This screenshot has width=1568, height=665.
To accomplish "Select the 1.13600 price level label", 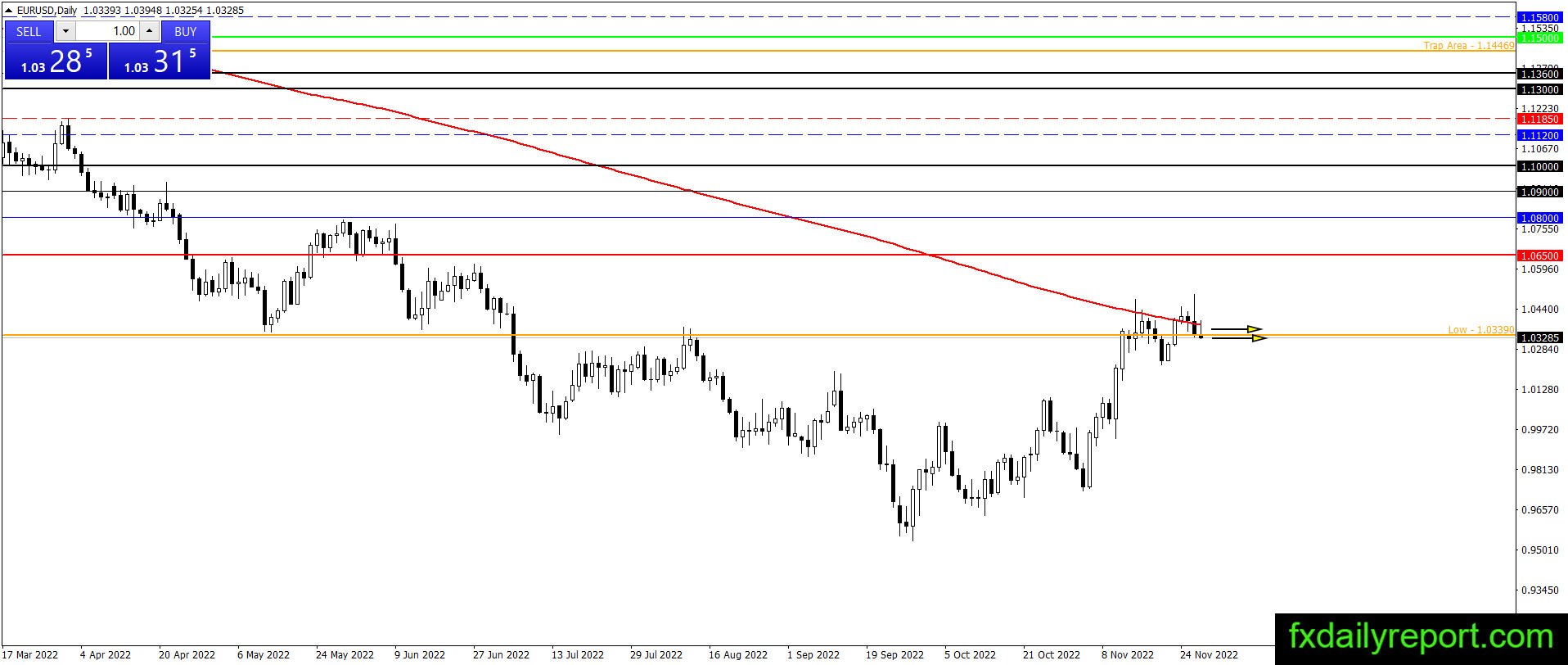I will point(1539,74).
